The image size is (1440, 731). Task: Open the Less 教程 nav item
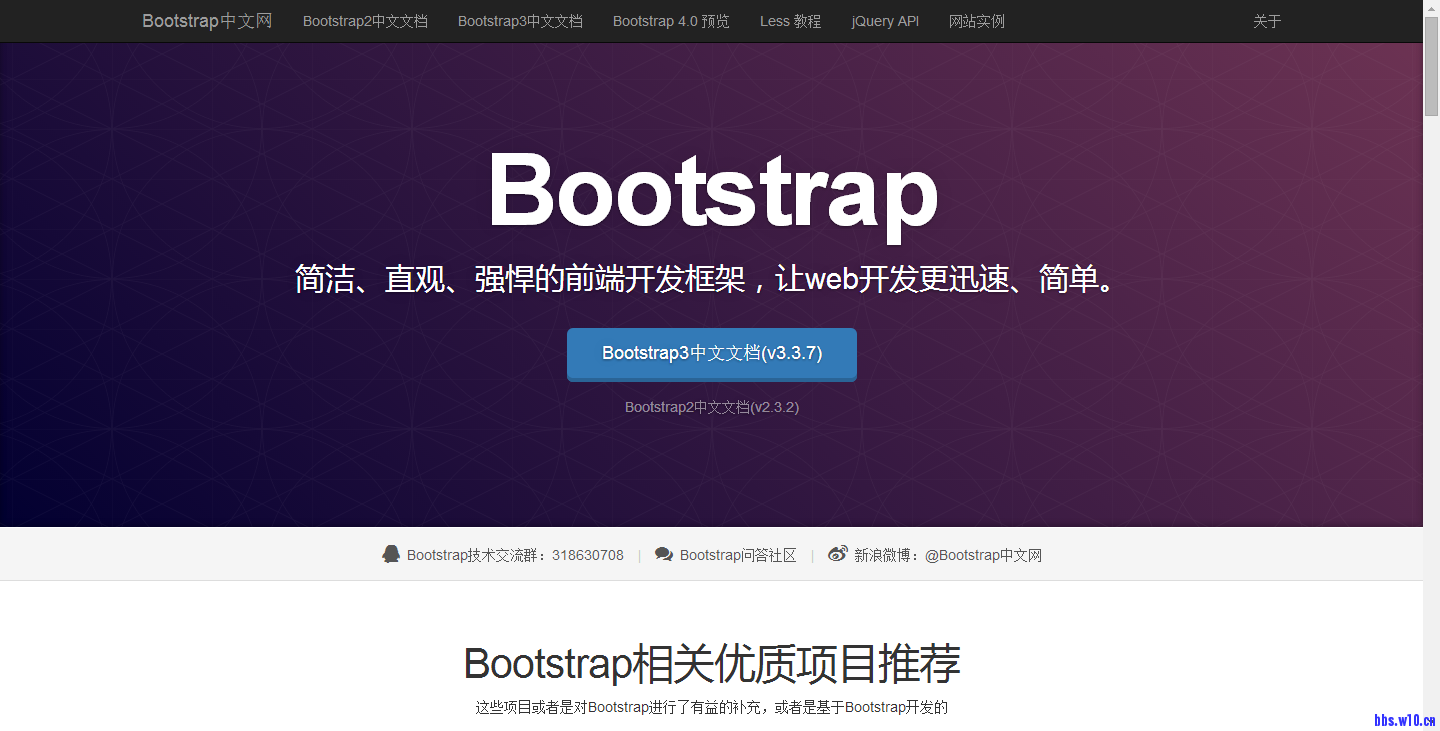click(x=790, y=21)
